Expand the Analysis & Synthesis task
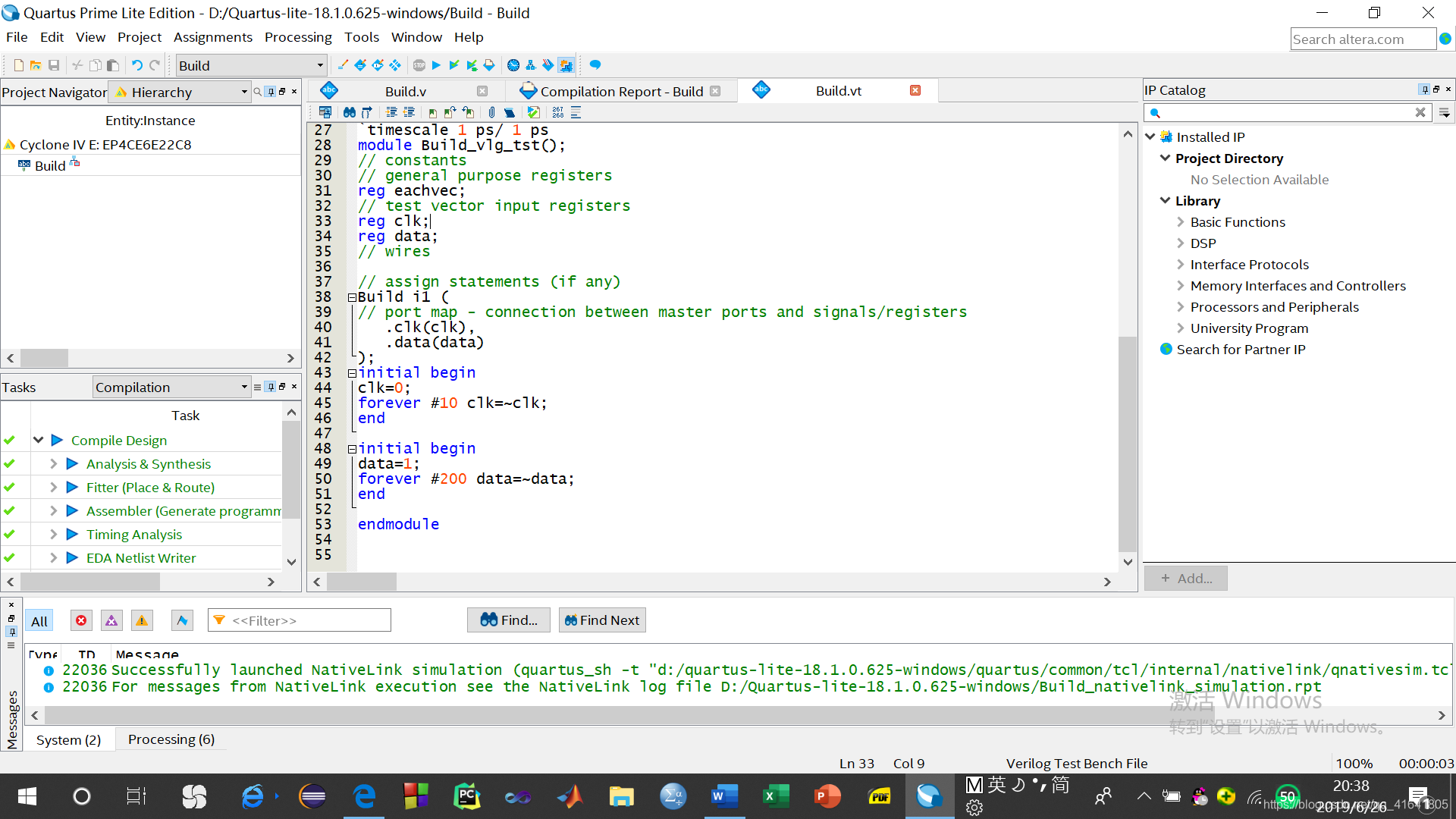The height and width of the screenshot is (819, 1456). click(x=53, y=464)
